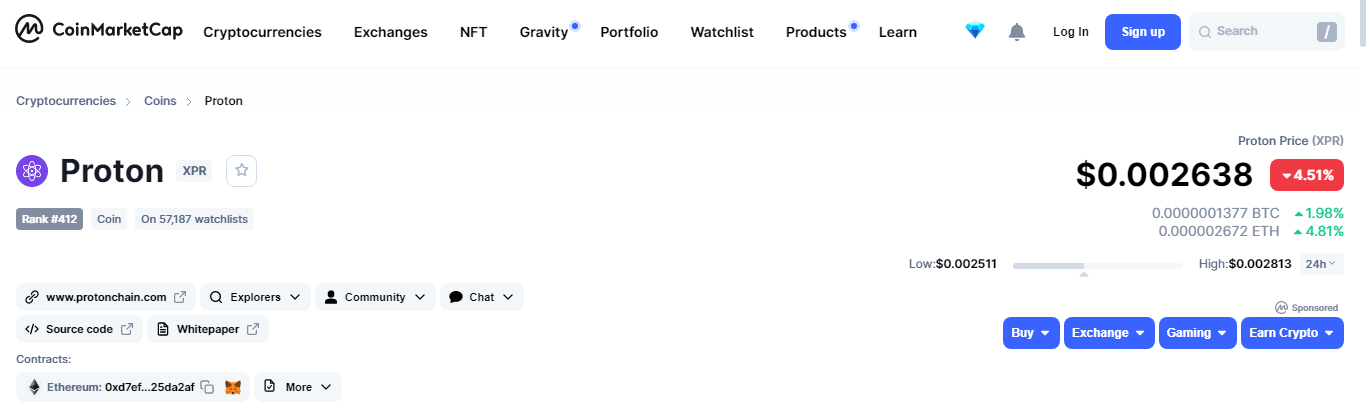Open the NFT menu

(x=473, y=32)
